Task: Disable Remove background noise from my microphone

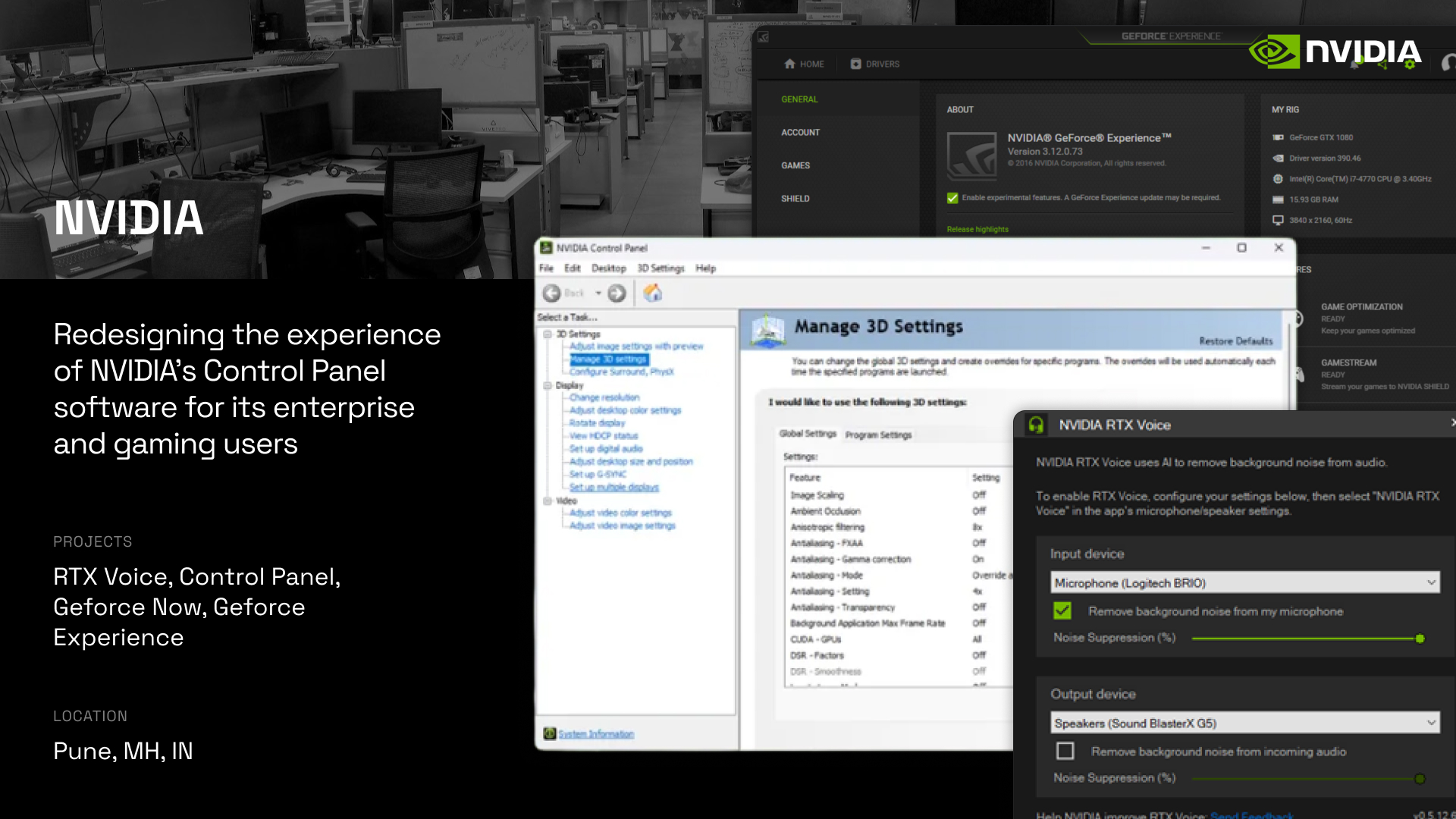Action: pyautogui.click(x=1062, y=610)
